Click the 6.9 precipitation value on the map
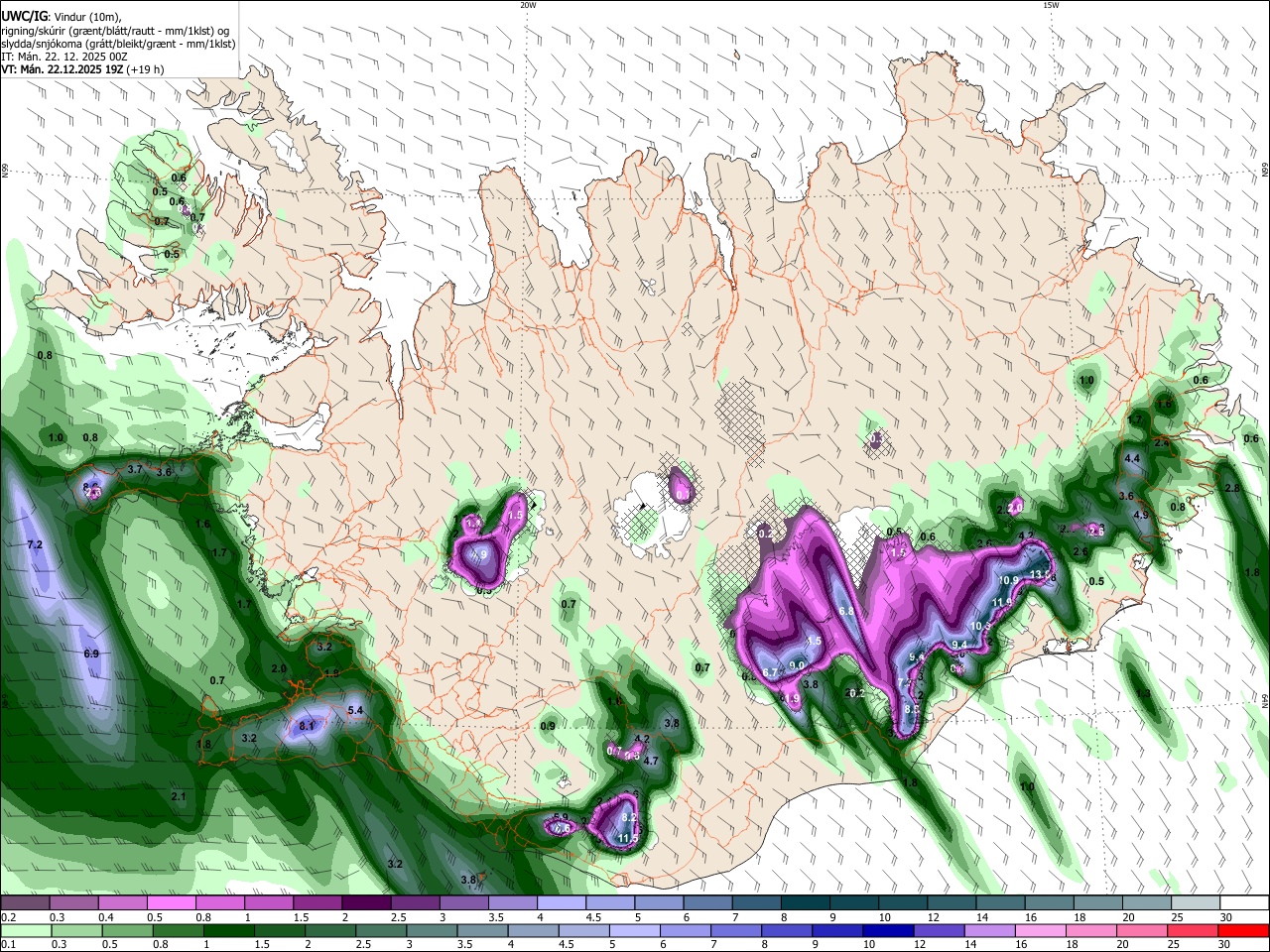 click(x=91, y=654)
